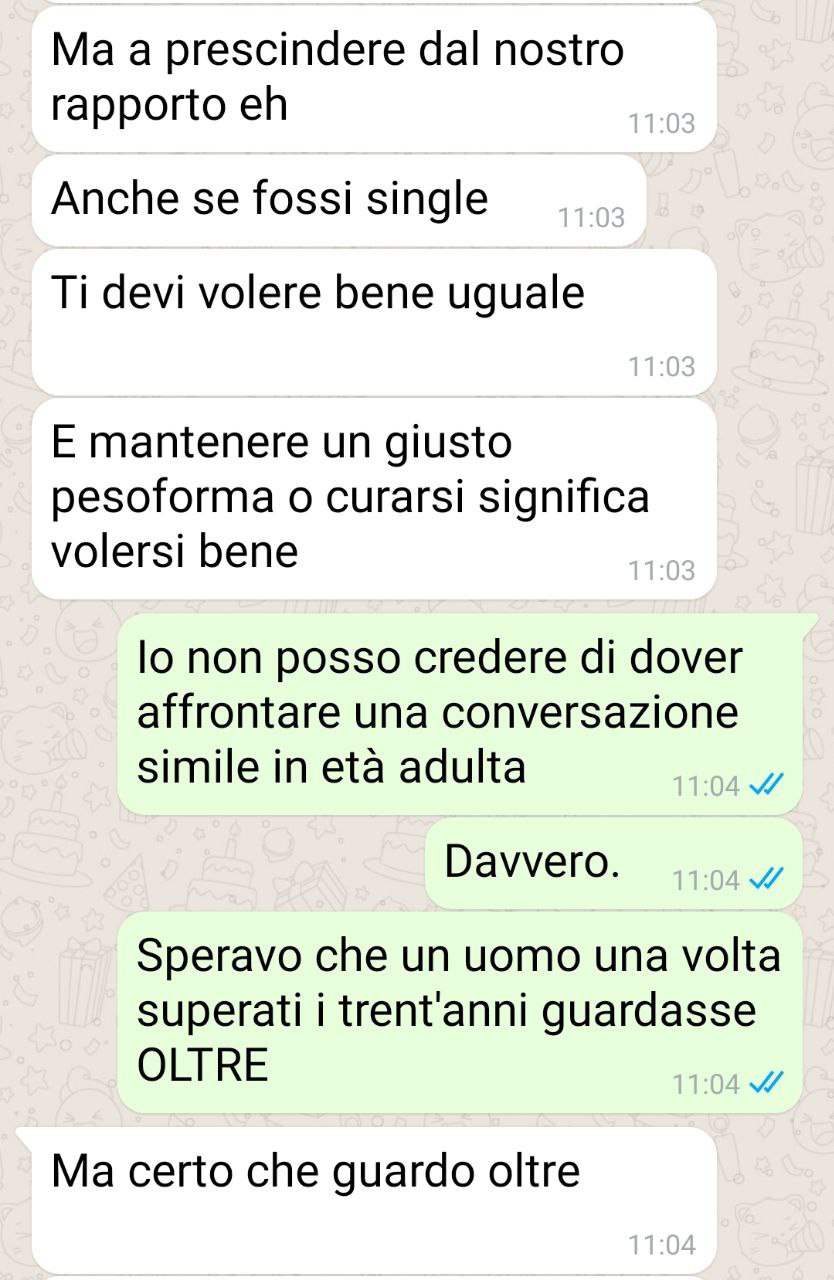Select 'Ma certo che guardo oltre' message

[x=374, y=1200]
